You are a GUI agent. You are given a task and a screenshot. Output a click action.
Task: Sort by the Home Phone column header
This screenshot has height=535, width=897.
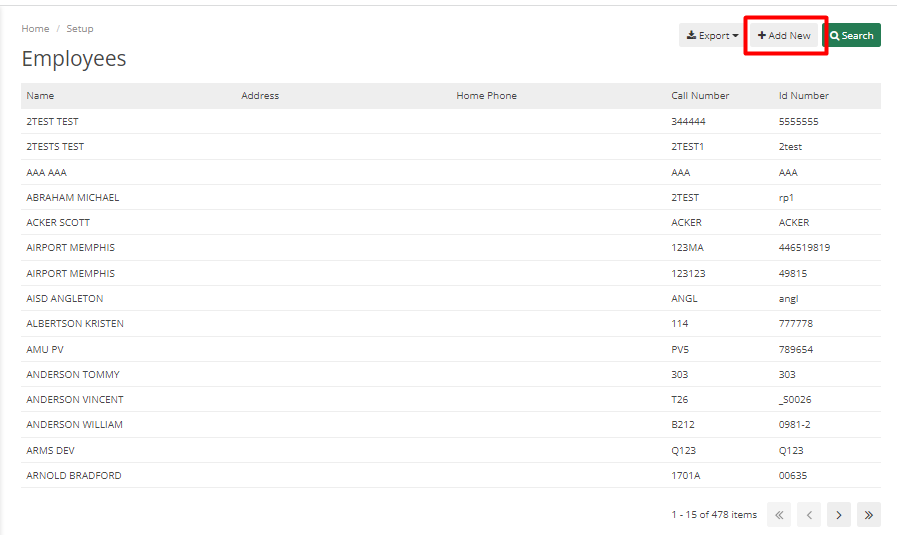(x=486, y=96)
